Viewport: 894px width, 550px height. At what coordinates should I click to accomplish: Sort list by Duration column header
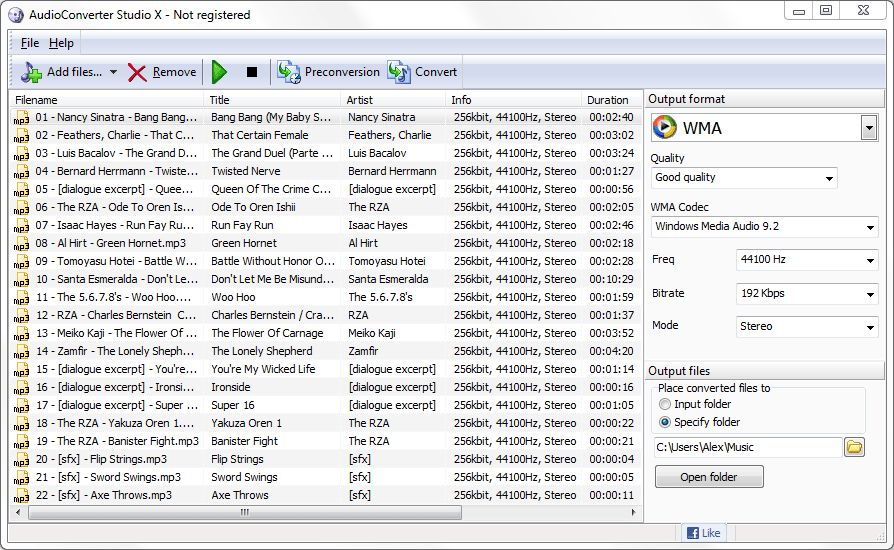coord(607,100)
